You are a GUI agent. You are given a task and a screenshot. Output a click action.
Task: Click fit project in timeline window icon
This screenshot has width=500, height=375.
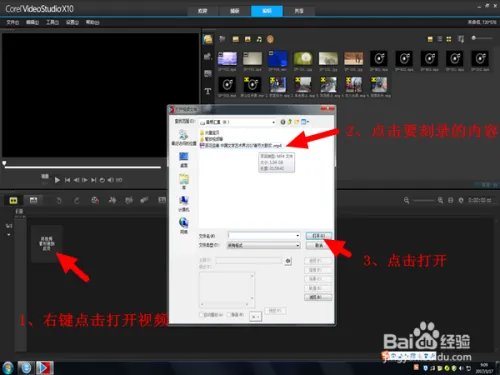[451, 200]
